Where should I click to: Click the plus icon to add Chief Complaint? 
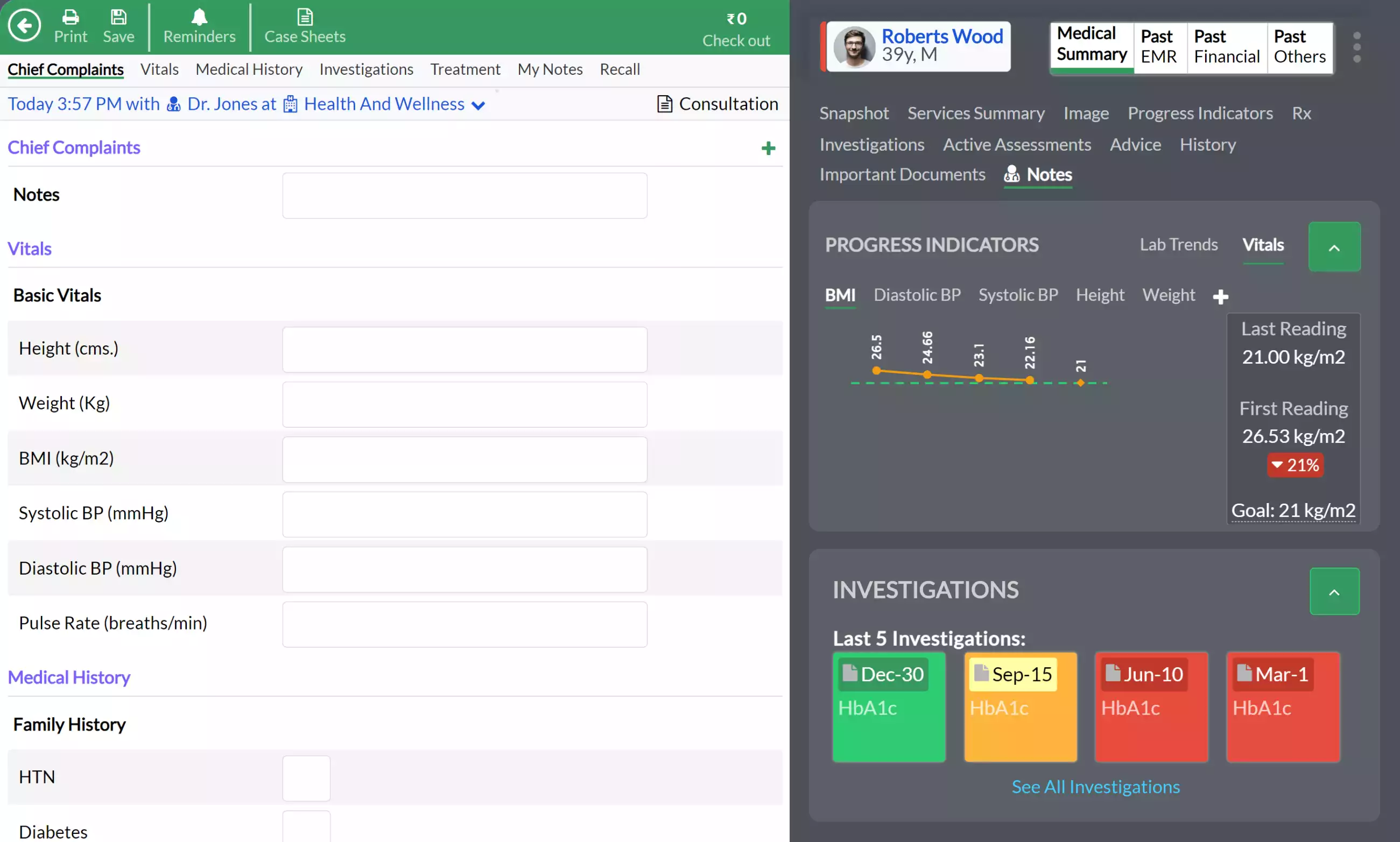pyautogui.click(x=768, y=147)
